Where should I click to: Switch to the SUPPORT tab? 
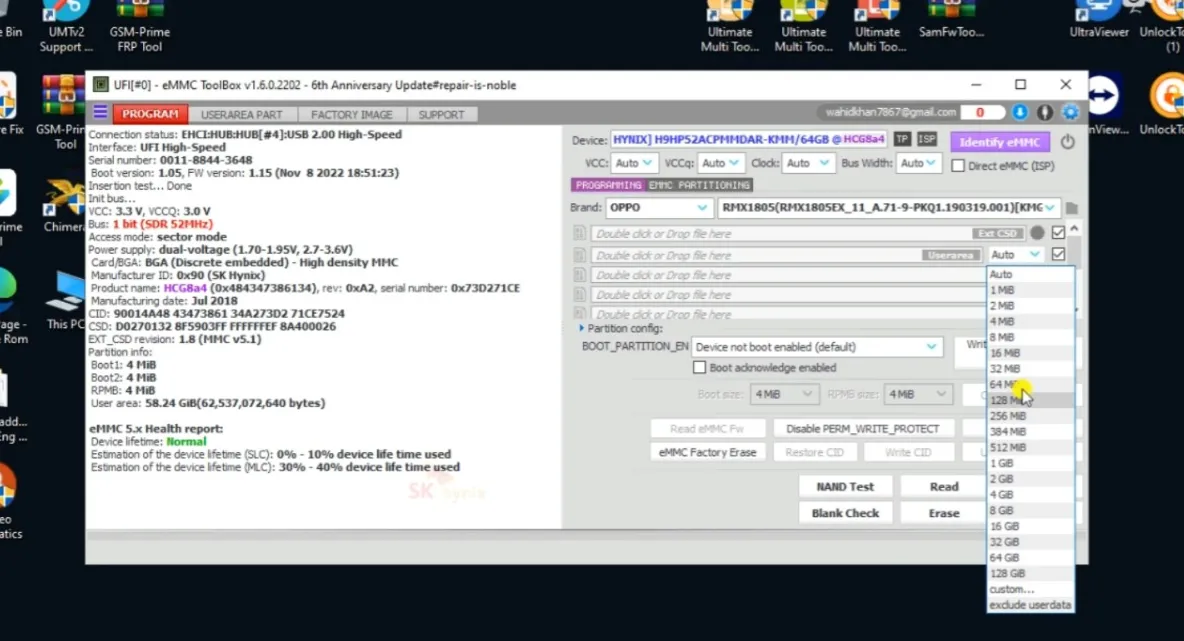[442, 115]
